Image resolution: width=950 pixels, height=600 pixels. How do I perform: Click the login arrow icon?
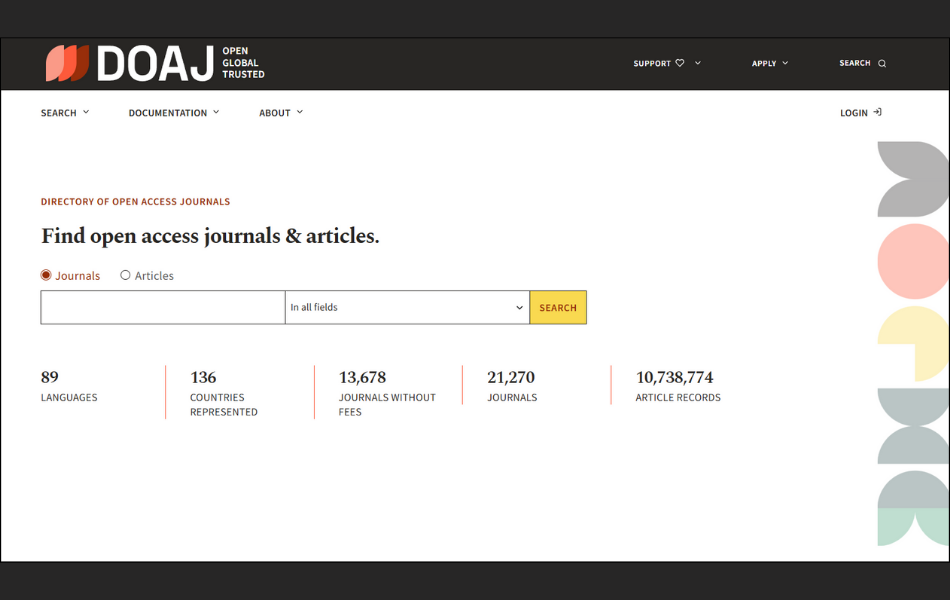point(877,112)
